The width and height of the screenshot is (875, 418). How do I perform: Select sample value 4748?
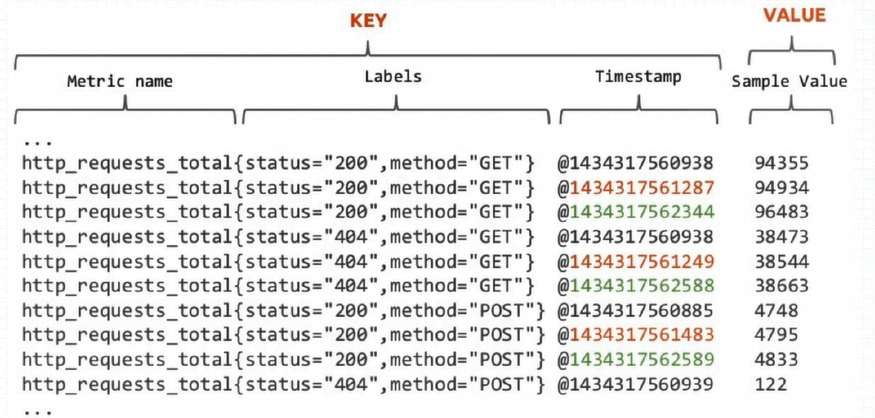tap(776, 310)
